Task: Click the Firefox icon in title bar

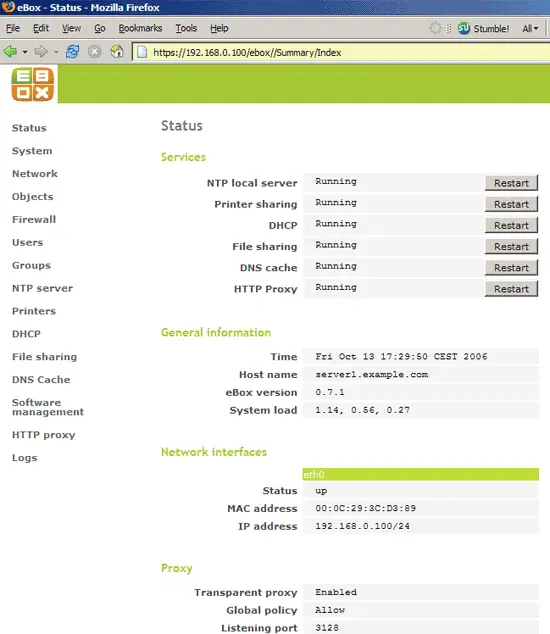Action: 8,7
